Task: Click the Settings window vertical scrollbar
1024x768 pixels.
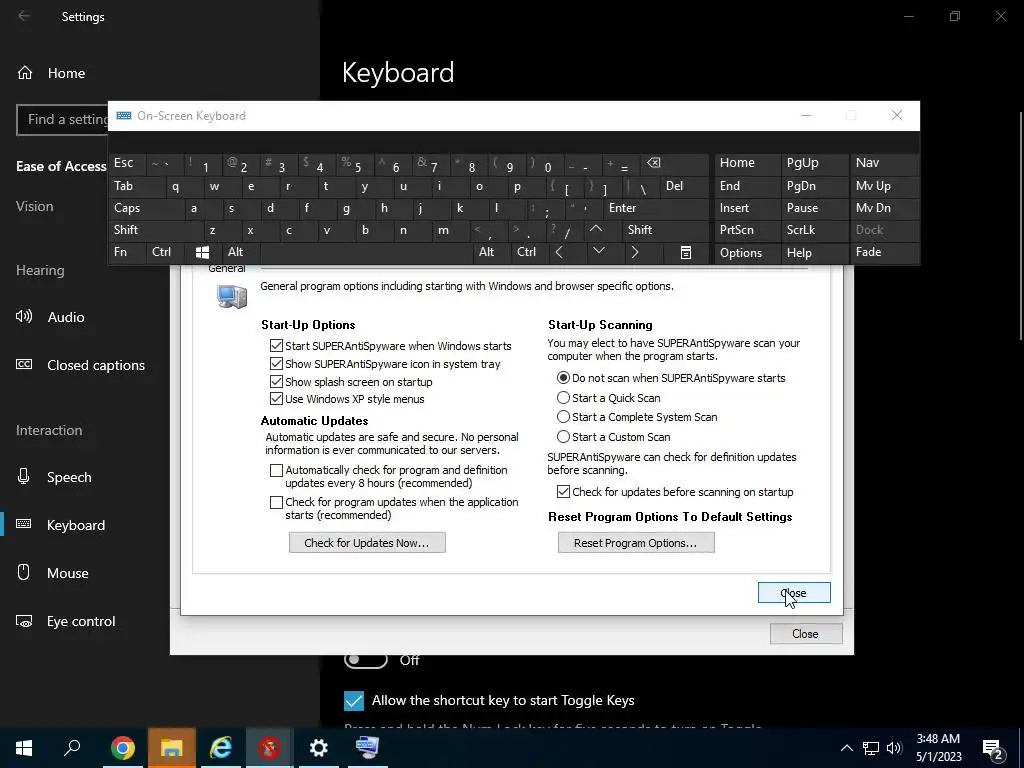Action: click(x=1020, y=225)
